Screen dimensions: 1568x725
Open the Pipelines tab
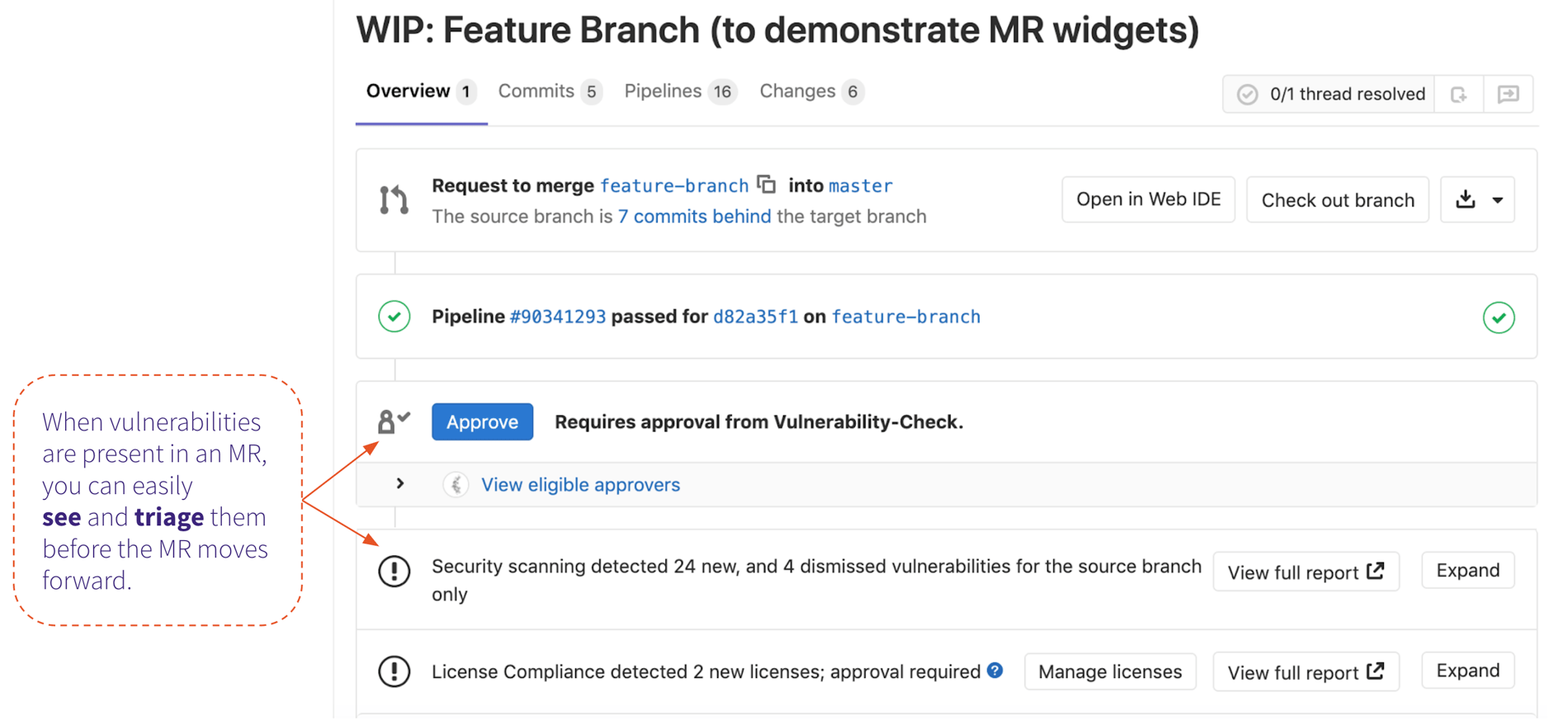pyautogui.click(x=664, y=91)
